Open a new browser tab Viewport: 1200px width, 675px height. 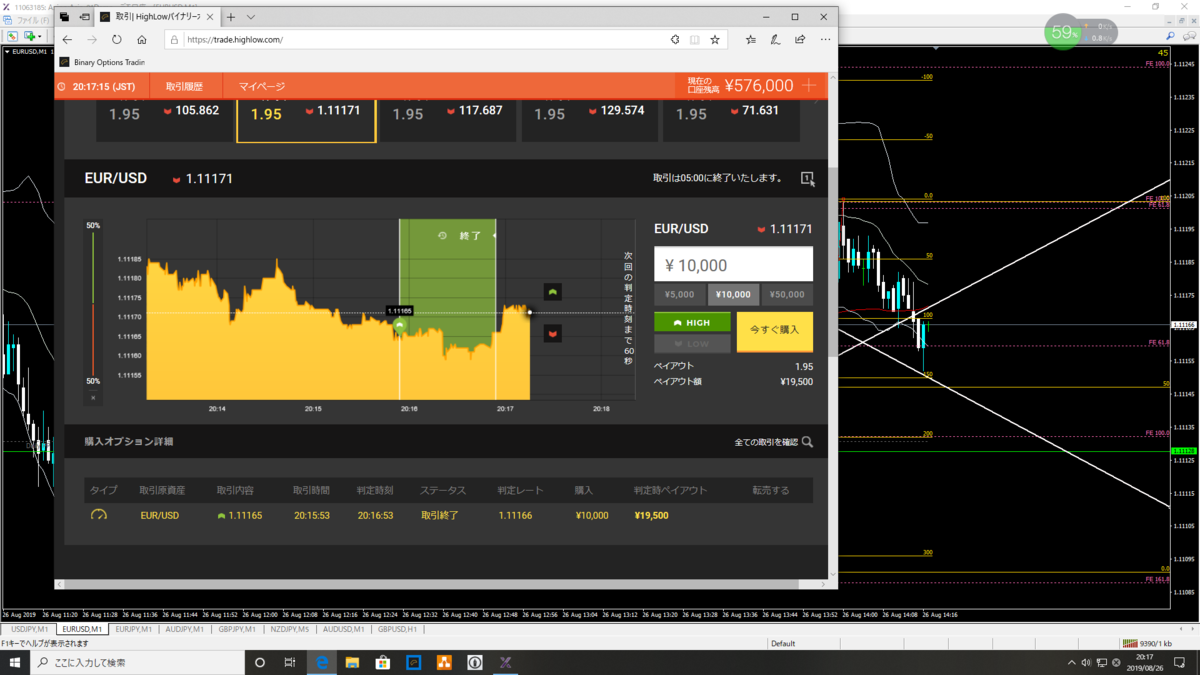[x=231, y=17]
